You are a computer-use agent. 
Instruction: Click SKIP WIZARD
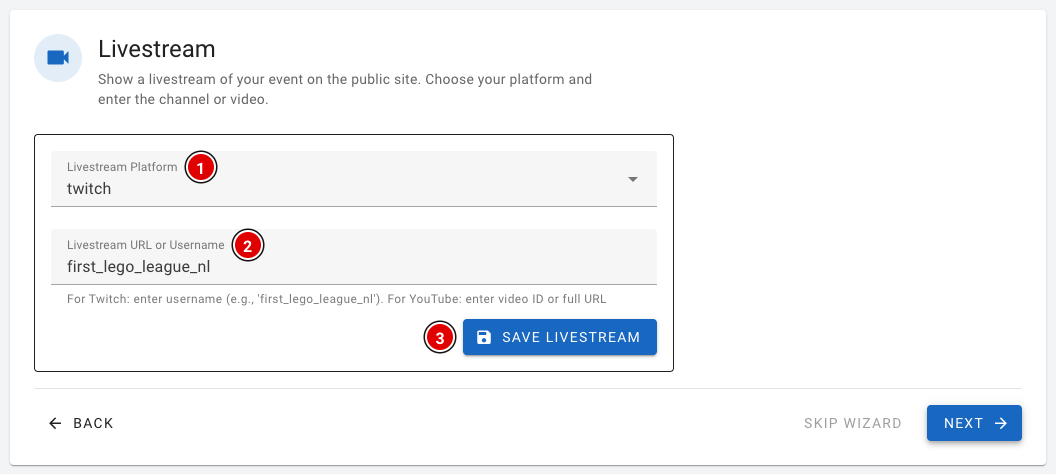pyautogui.click(x=853, y=423)
